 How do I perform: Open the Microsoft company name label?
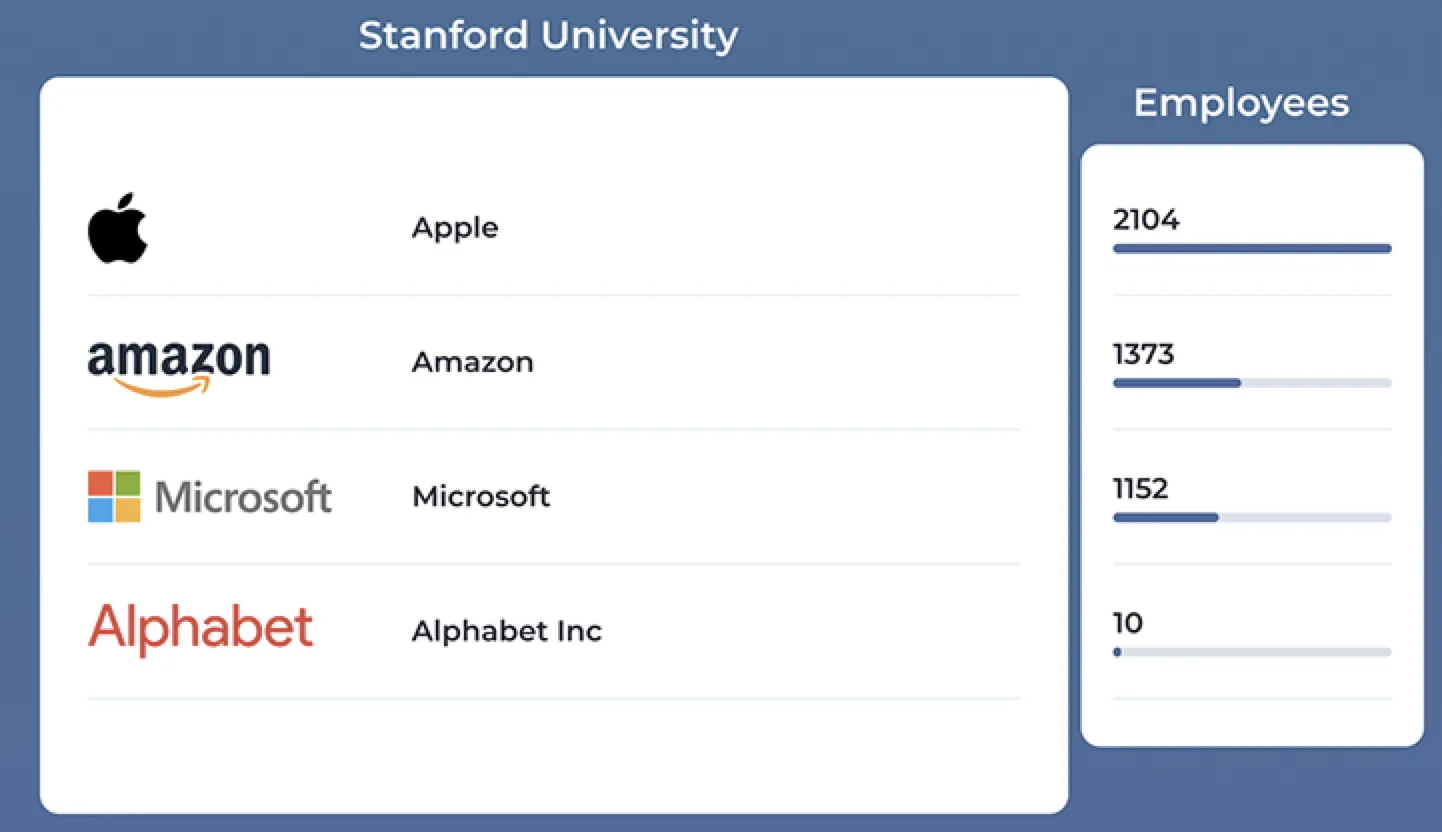click(x=481, y=496)
